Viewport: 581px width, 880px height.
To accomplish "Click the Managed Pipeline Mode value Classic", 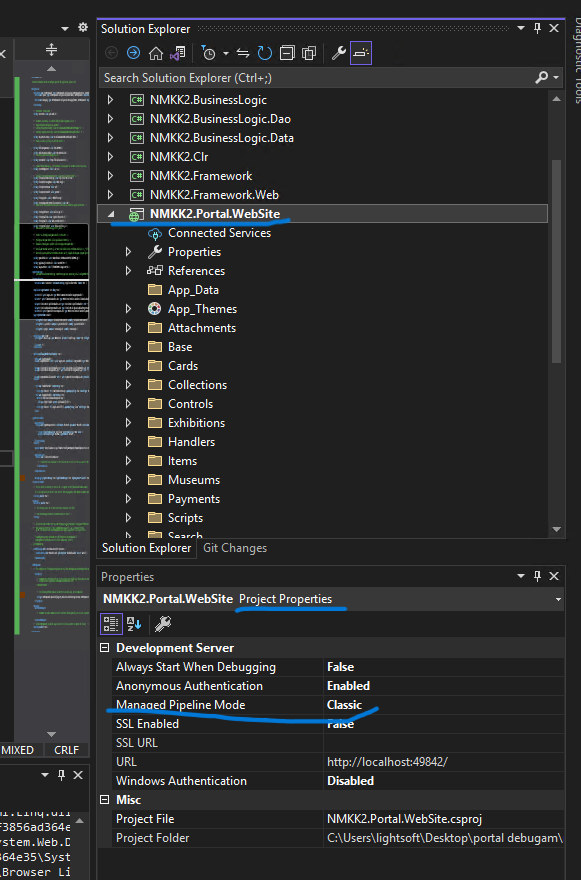I will [344, 705].
